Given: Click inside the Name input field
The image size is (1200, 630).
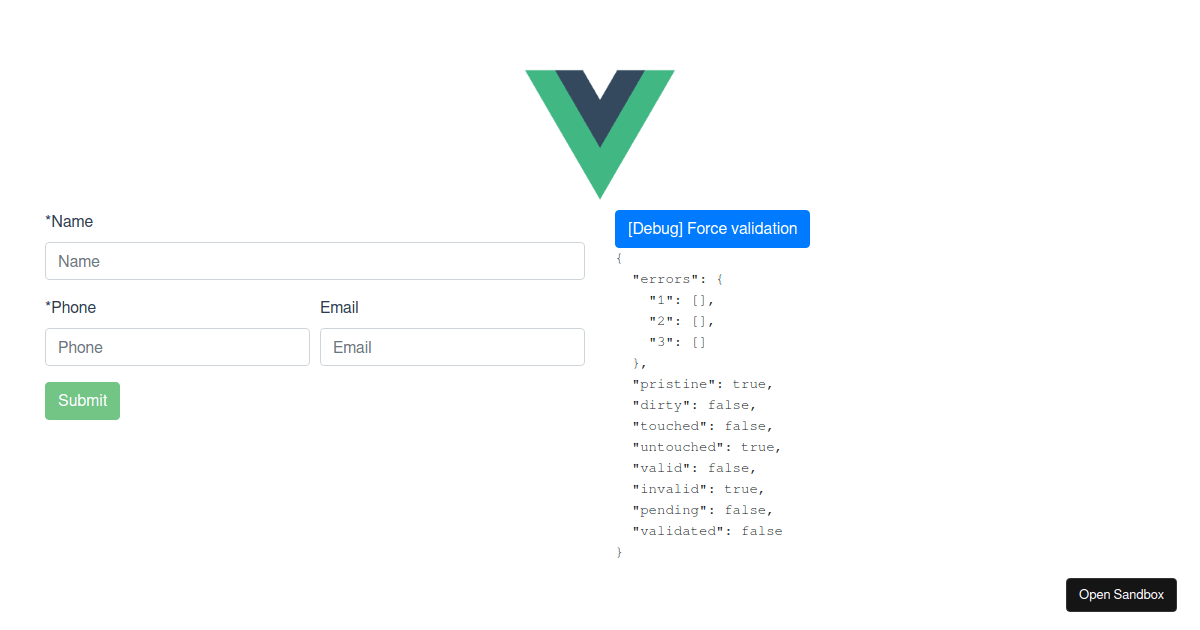Looking at the screenshot, I should [x=315, y=261].
